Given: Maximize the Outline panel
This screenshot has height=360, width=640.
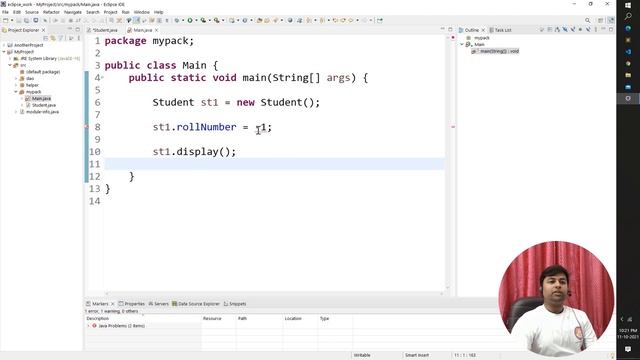Looking at the screenshot, I should point(611,29).
